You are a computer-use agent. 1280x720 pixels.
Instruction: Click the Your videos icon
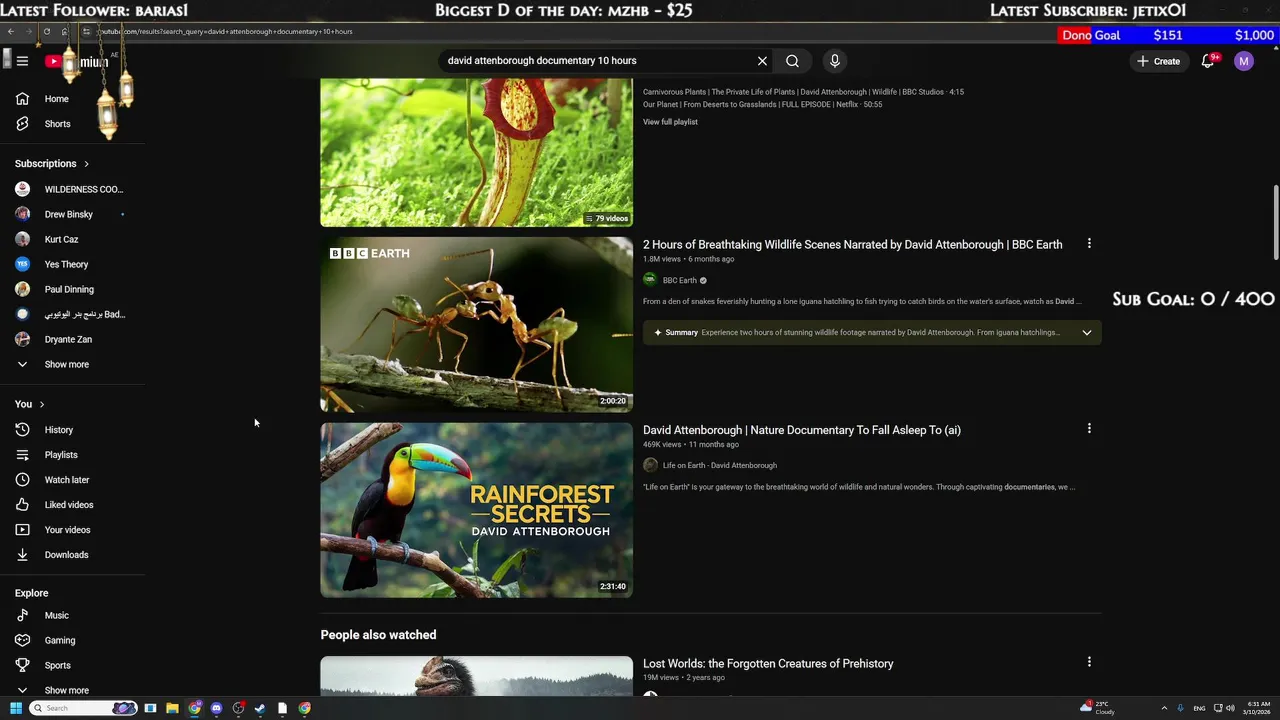[x=22, y=530]
